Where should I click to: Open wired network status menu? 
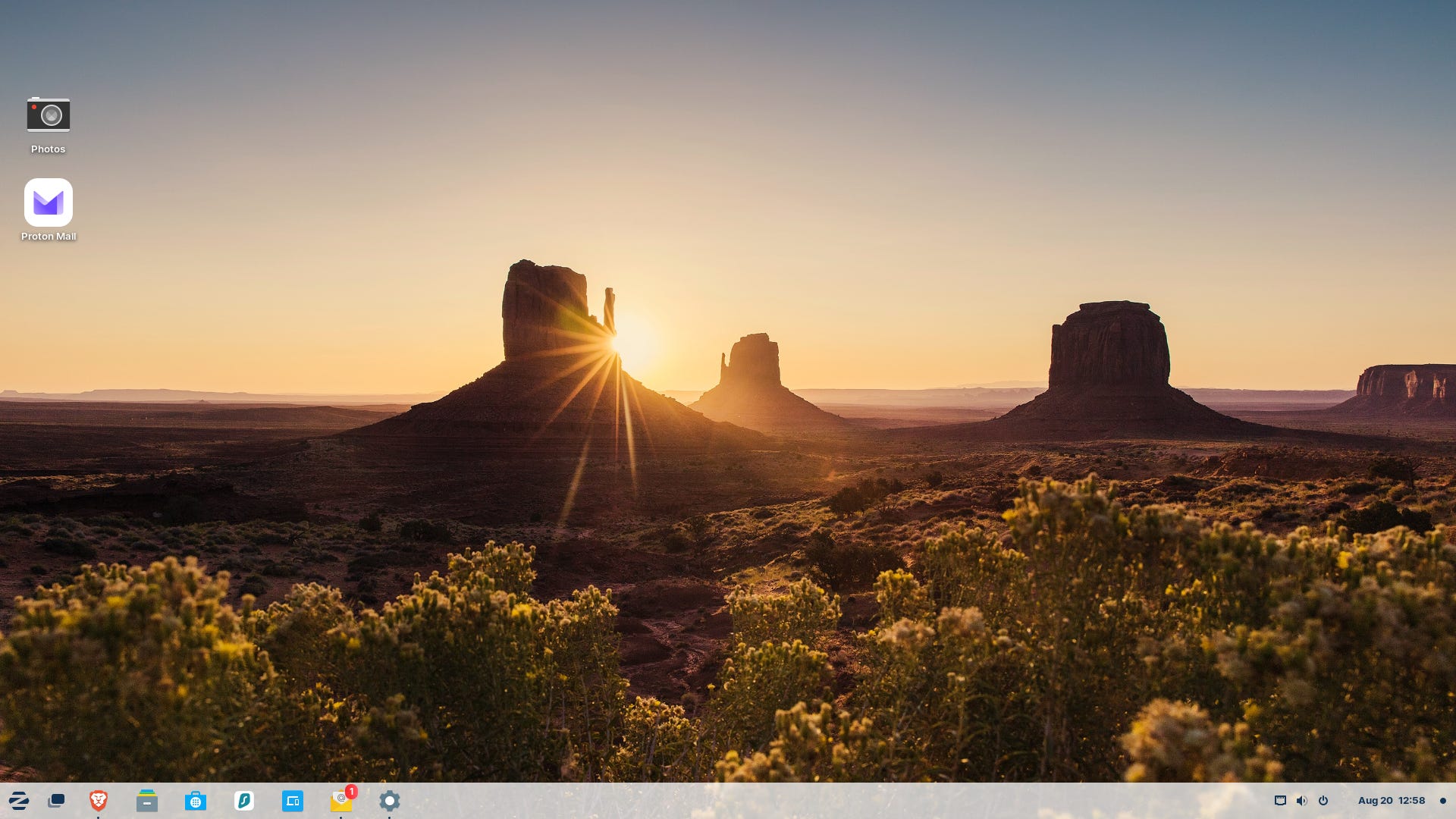pos(1280,800)
